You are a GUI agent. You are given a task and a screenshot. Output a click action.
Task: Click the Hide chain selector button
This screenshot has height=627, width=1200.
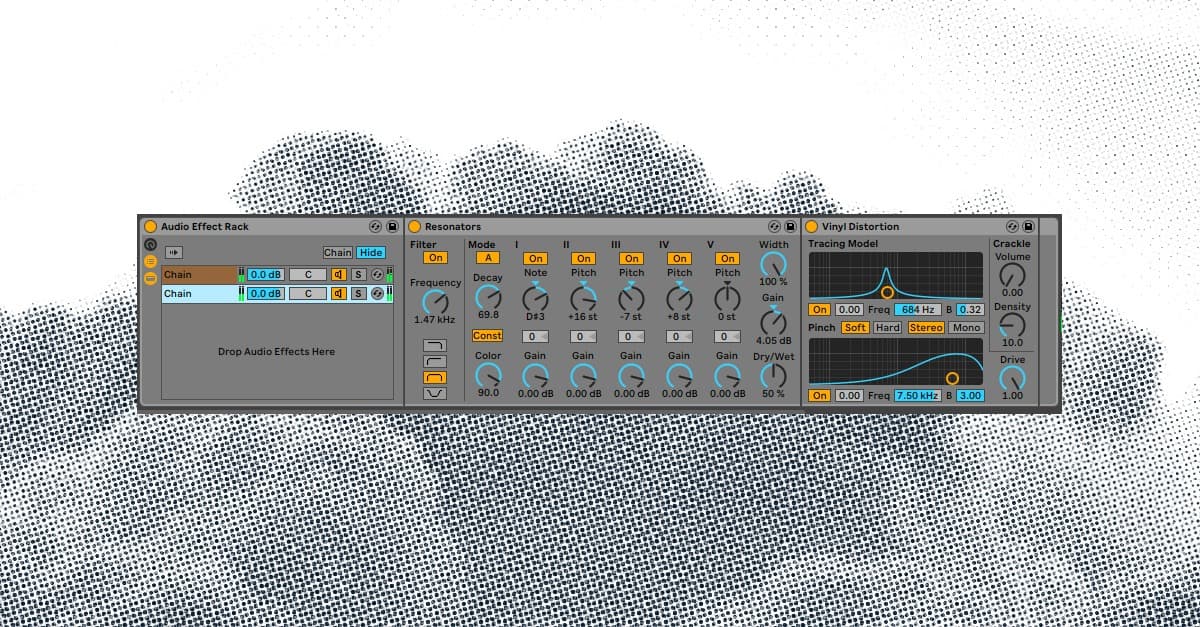pyautogui.click(x=371, y=253)
